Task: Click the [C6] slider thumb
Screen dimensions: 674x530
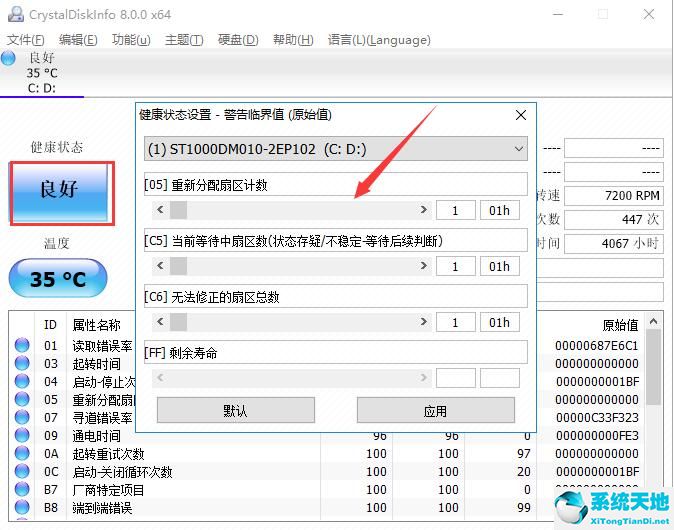Action: 178,322
